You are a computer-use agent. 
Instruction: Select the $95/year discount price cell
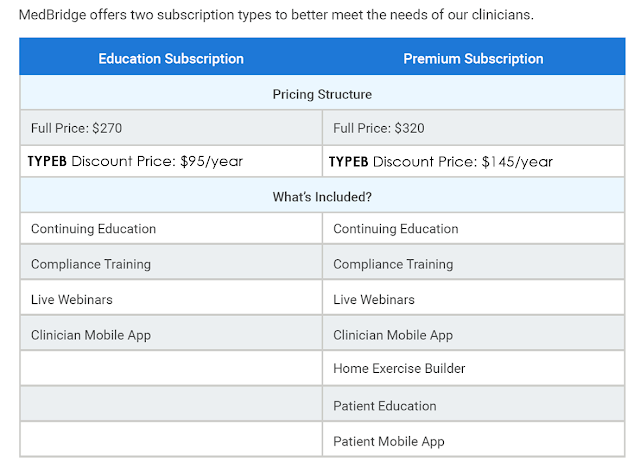[x=135, y=161]
